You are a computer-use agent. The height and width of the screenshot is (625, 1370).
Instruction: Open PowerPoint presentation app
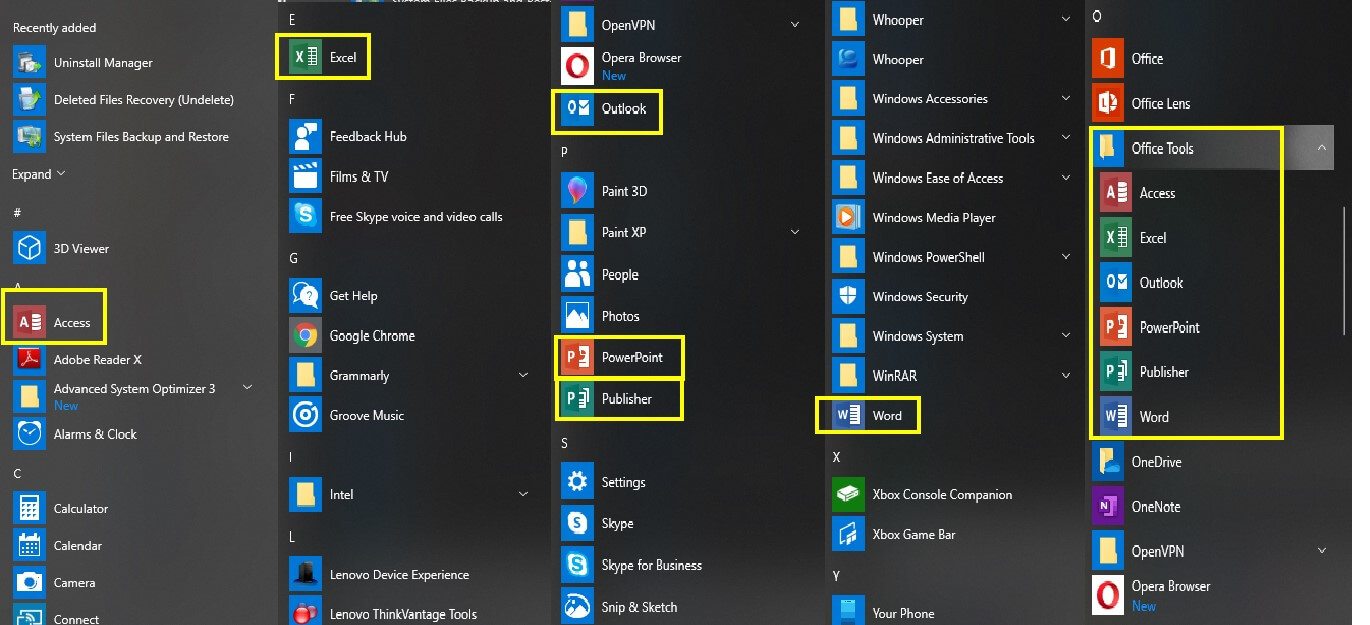pos(619,356)
